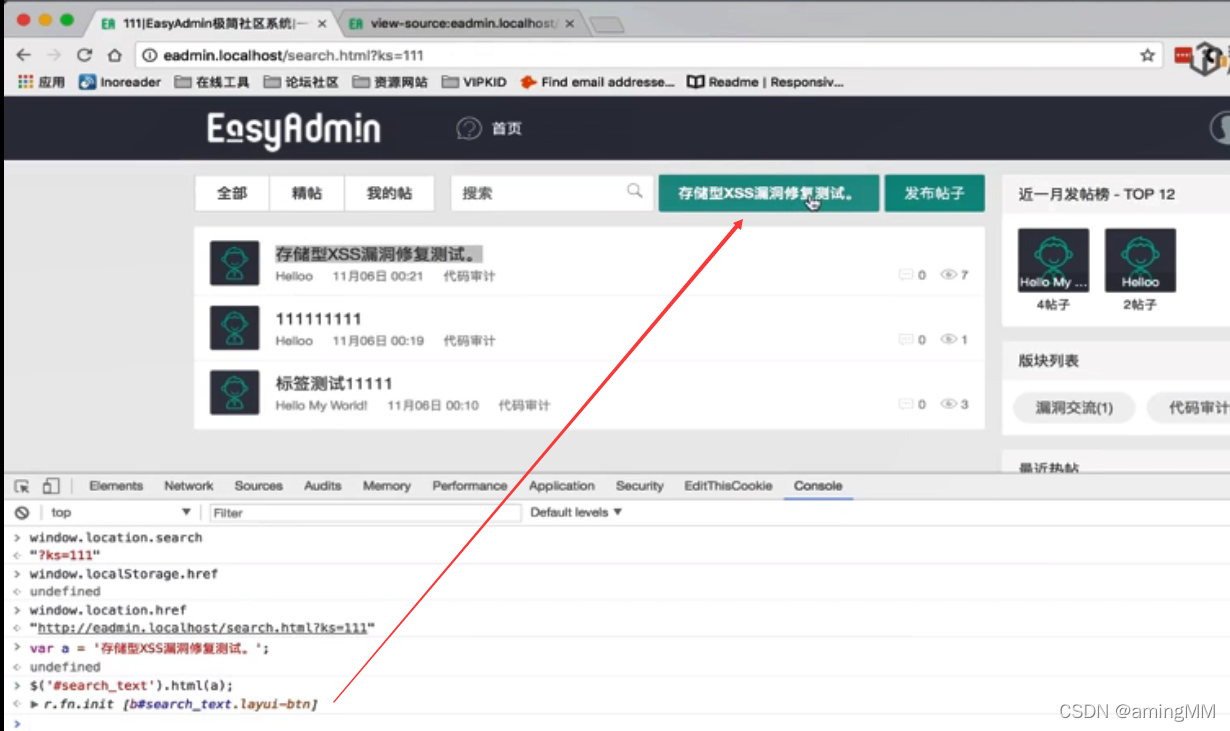Click the browser forward arrow

(54, 56)
